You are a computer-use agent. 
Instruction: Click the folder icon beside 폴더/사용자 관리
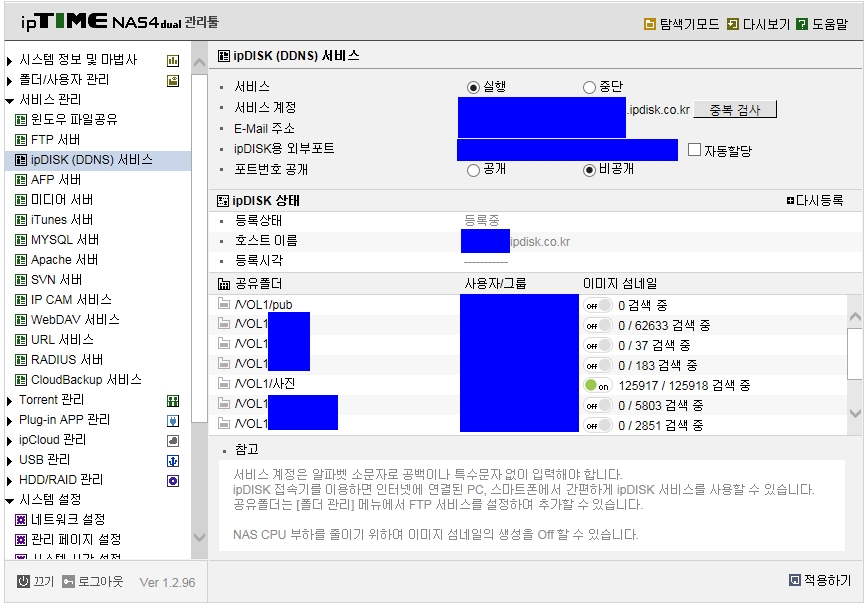coord(173,81)
